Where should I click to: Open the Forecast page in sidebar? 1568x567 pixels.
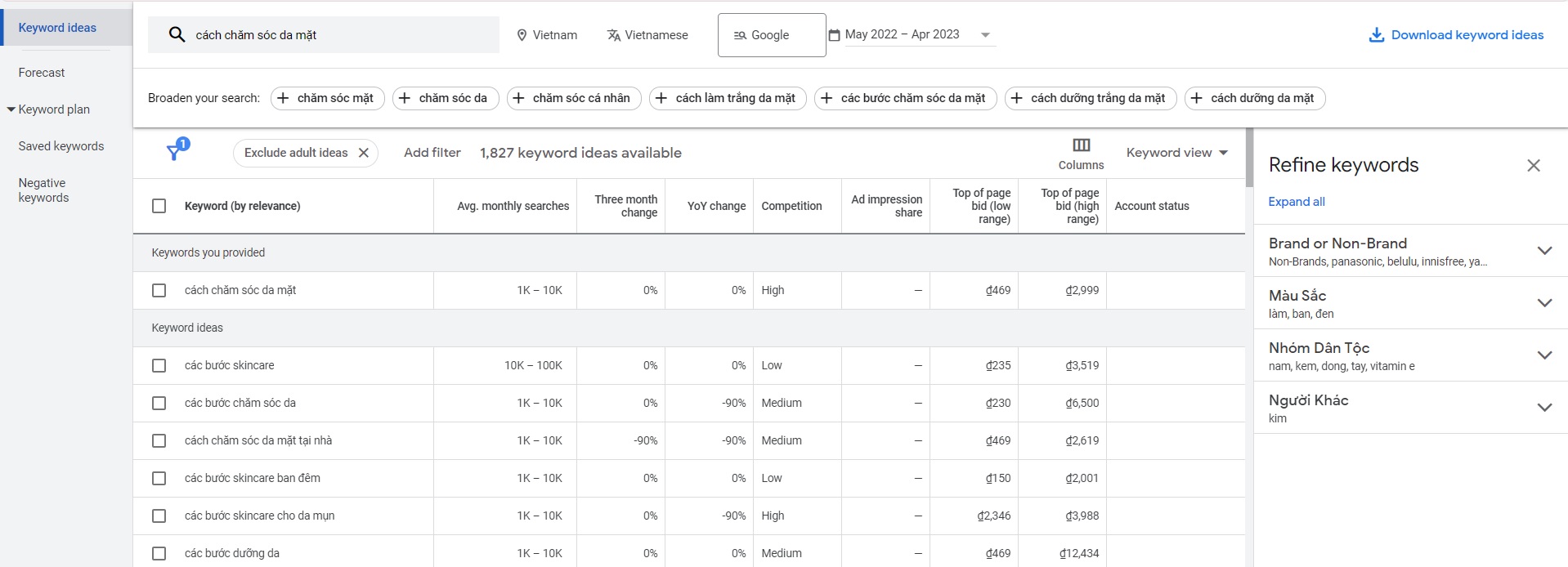[42, 73]
